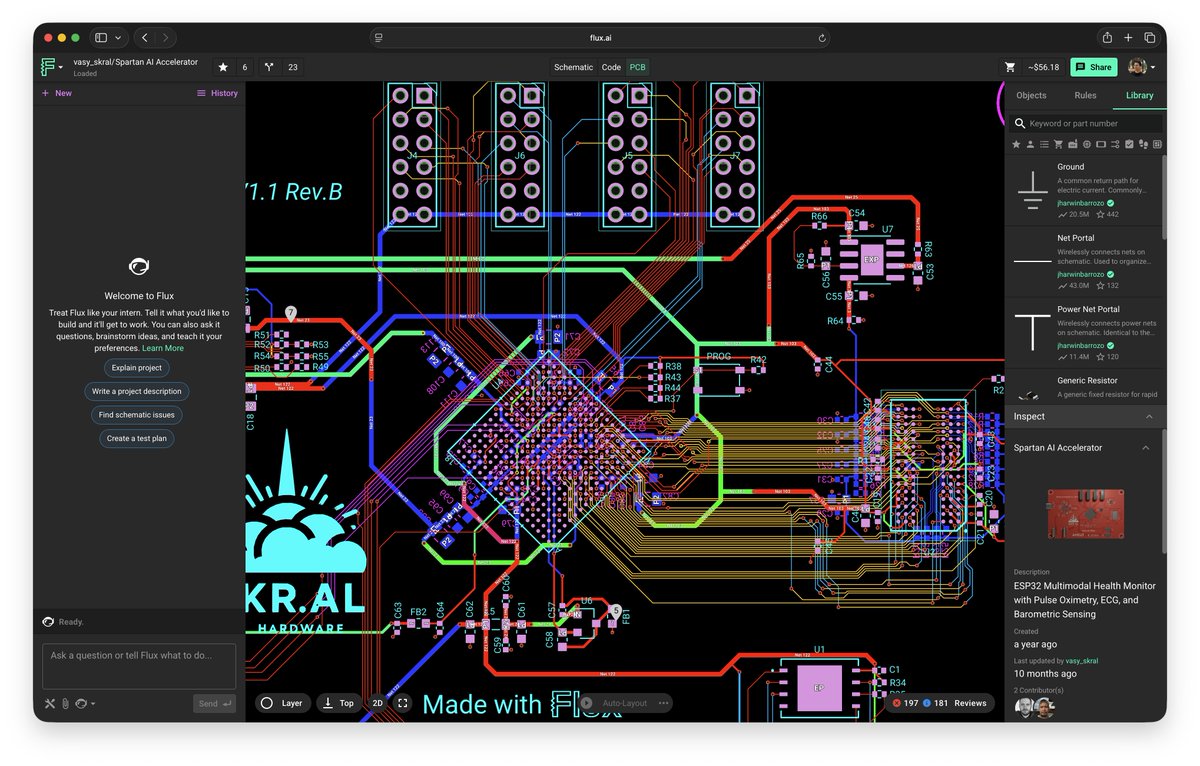Collapse the Inspect panel chevron
The image size is (1200, 766).
[x=1149, y=416]
